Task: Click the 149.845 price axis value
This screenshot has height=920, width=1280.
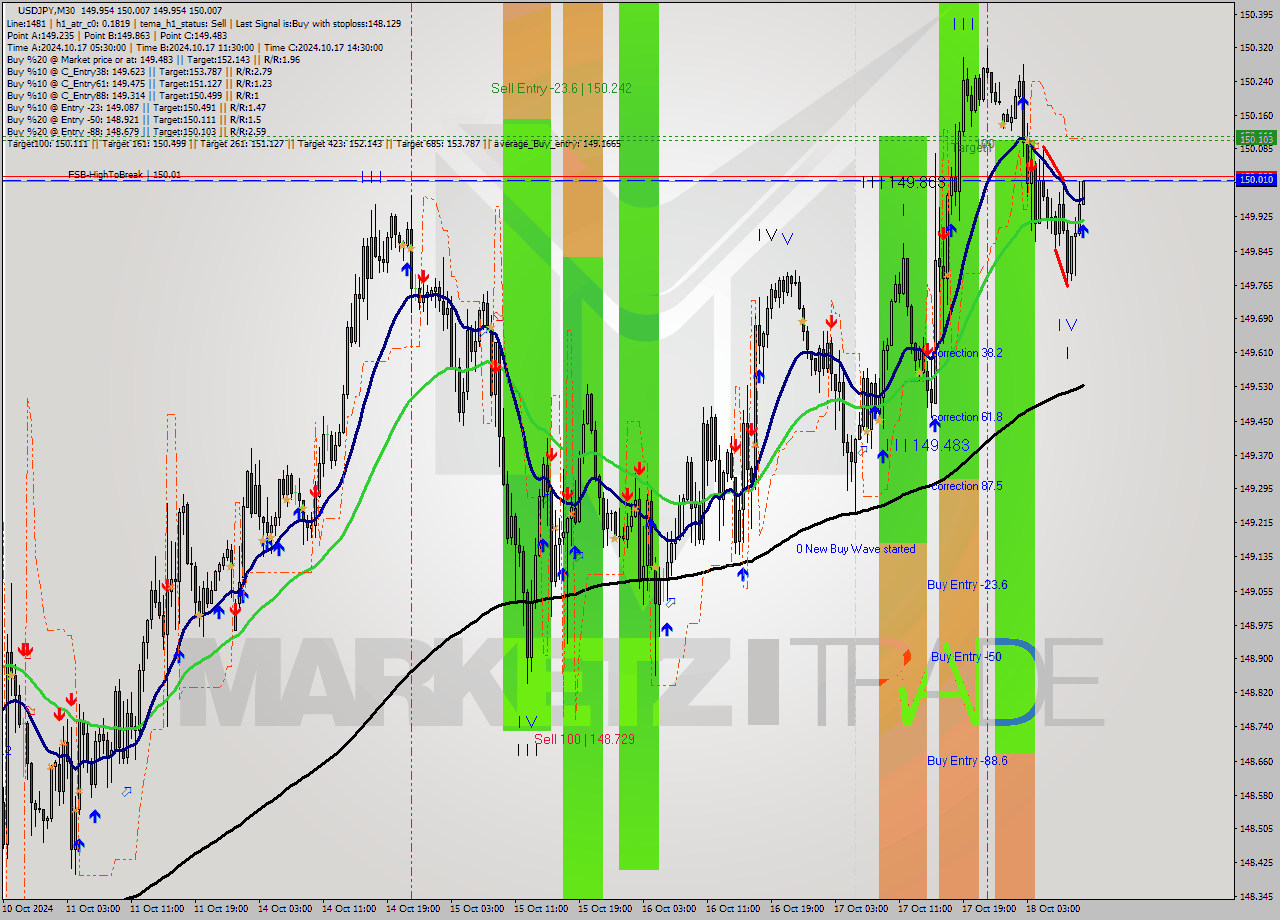Action: [1256, 251]
